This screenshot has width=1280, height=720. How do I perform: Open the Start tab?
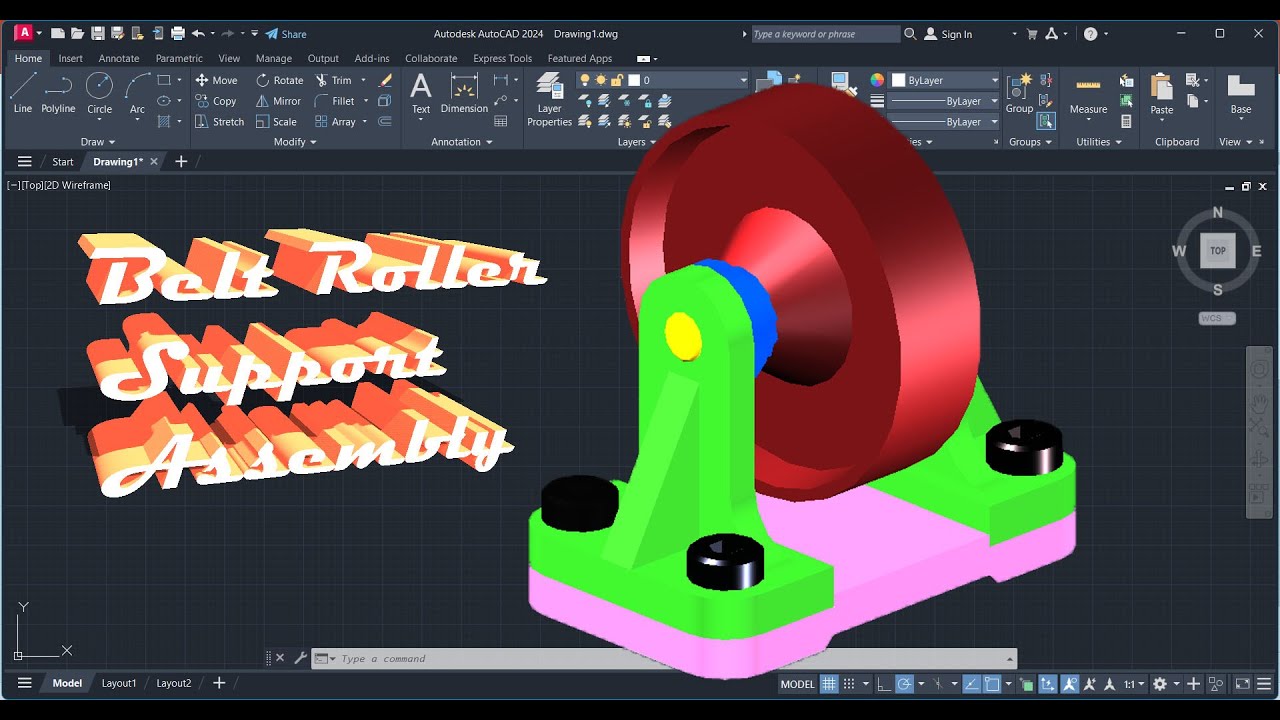(63, 162)
